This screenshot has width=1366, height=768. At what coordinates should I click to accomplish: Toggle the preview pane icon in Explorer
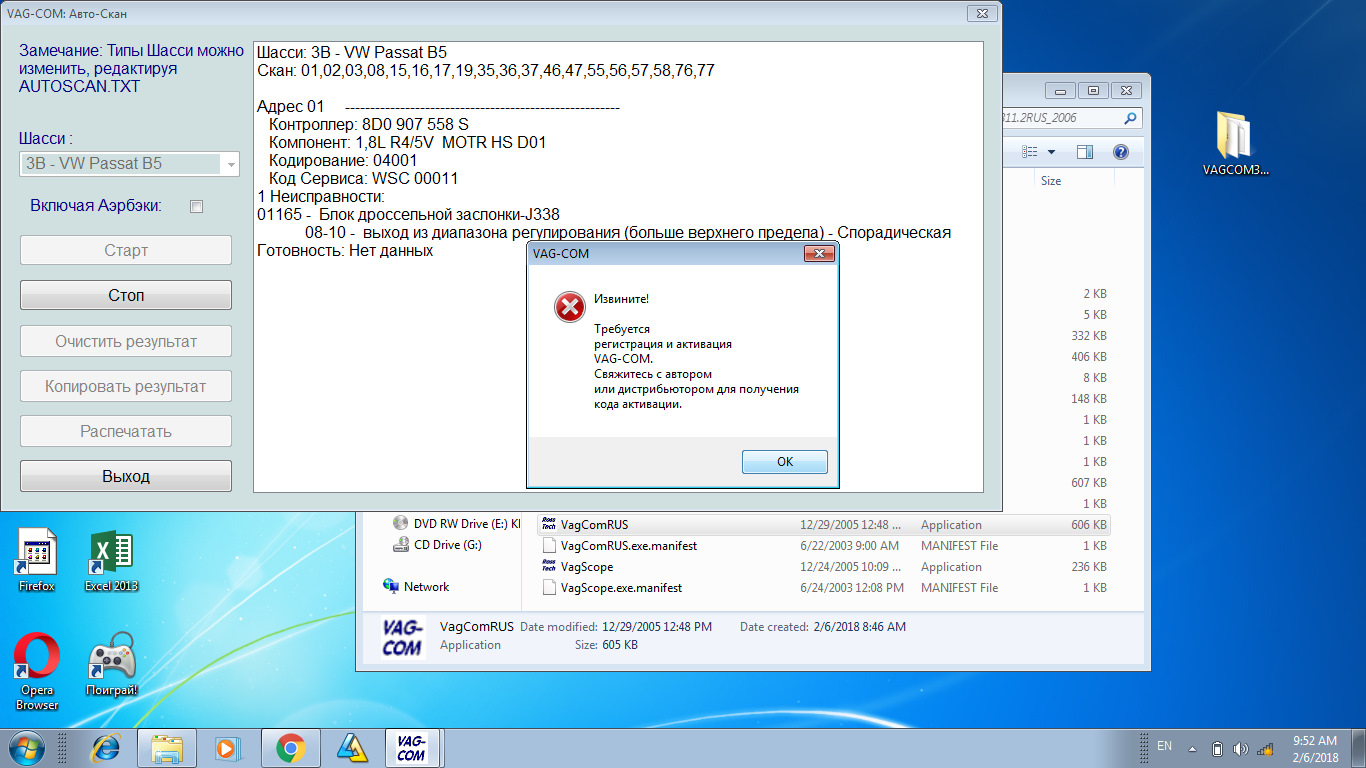pos(1085,152)
